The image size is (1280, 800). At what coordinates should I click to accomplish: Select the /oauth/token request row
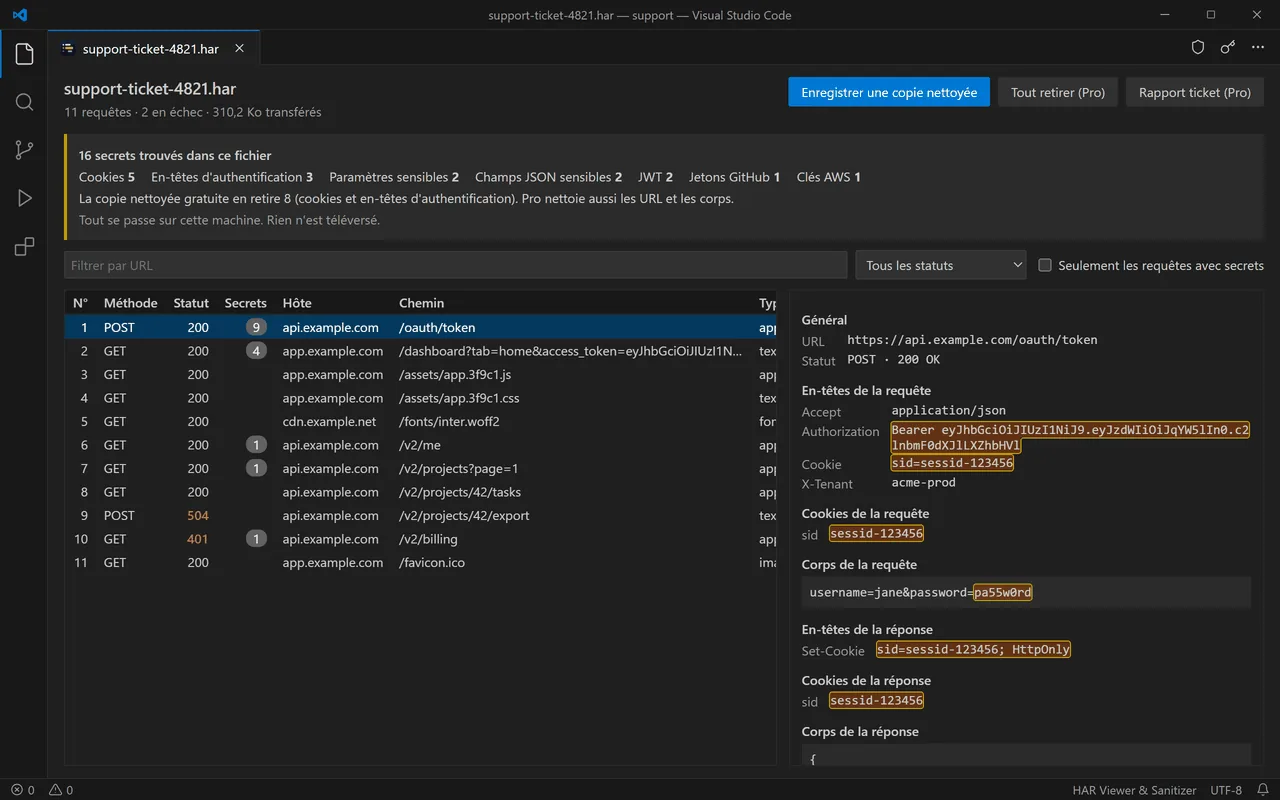pyautogui.click(x=420, y=327)
